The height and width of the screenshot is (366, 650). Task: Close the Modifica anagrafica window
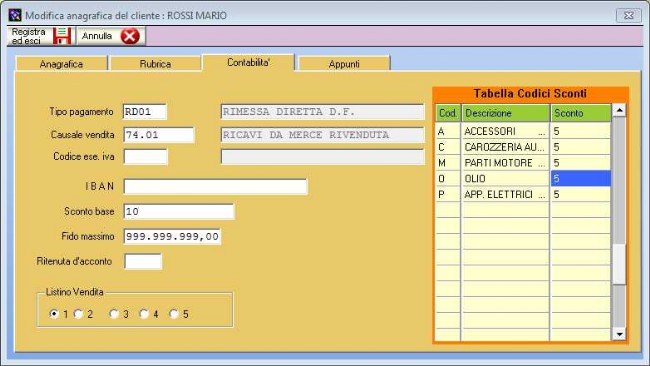628,15
